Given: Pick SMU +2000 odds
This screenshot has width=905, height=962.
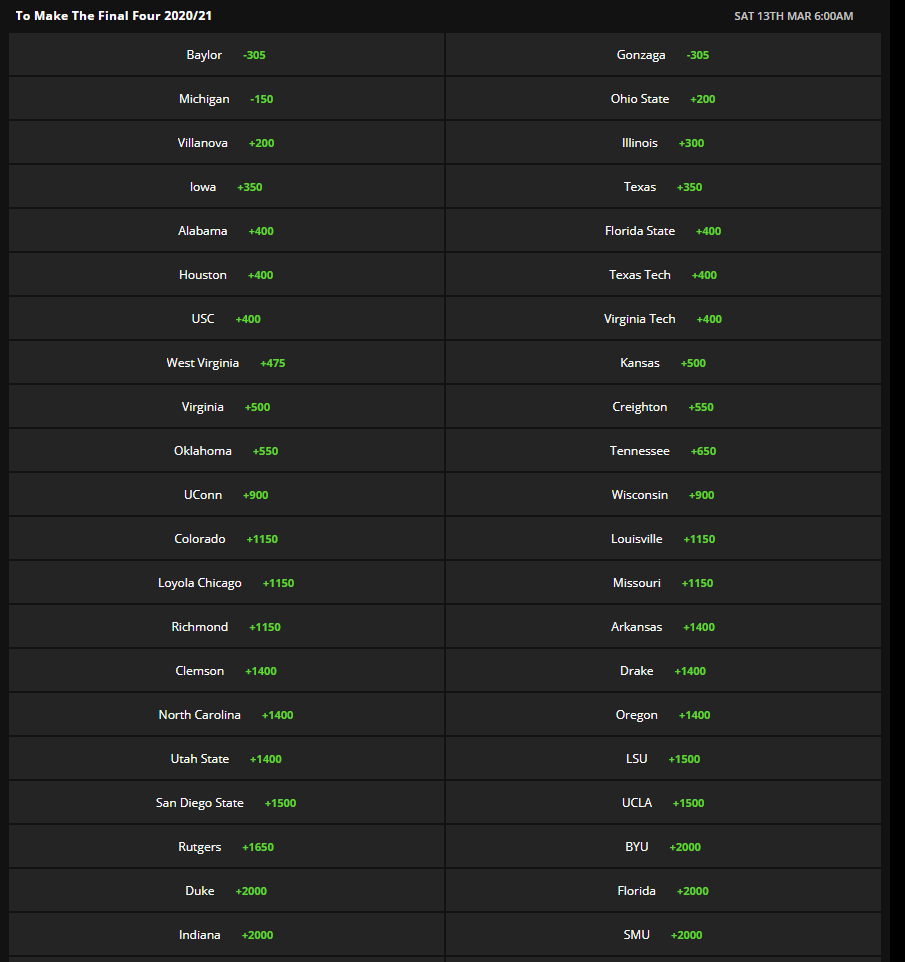Looking at the screenshot, I should [x=662, y=935].
